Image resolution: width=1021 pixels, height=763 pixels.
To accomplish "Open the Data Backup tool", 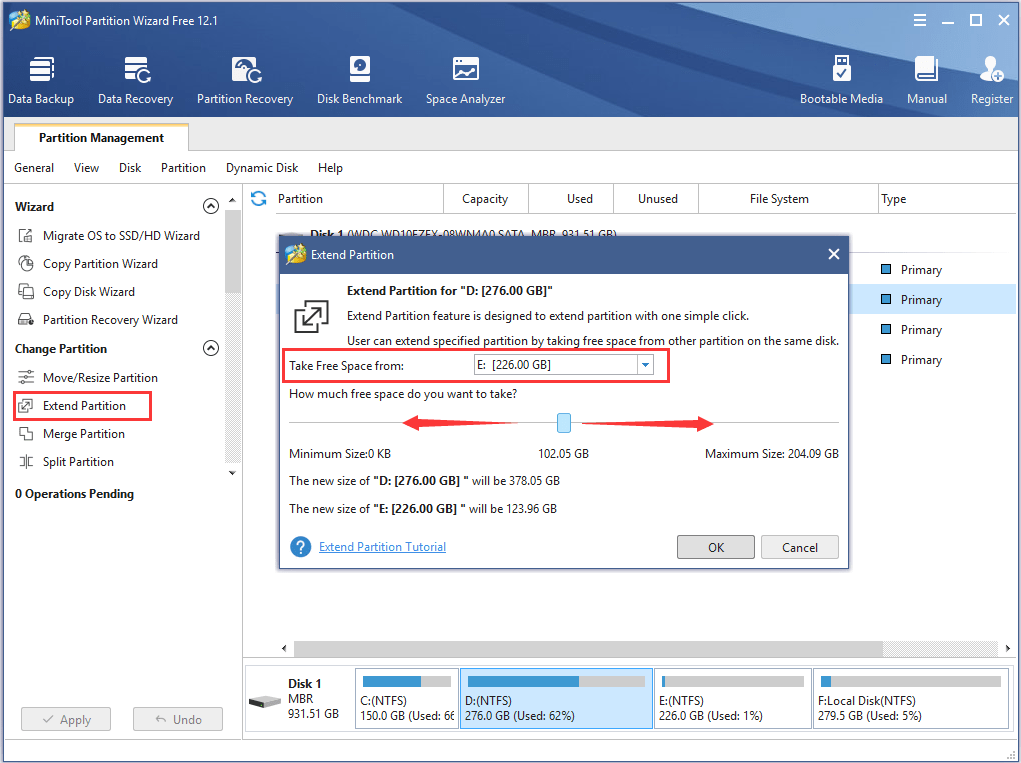I will point(41,81).
